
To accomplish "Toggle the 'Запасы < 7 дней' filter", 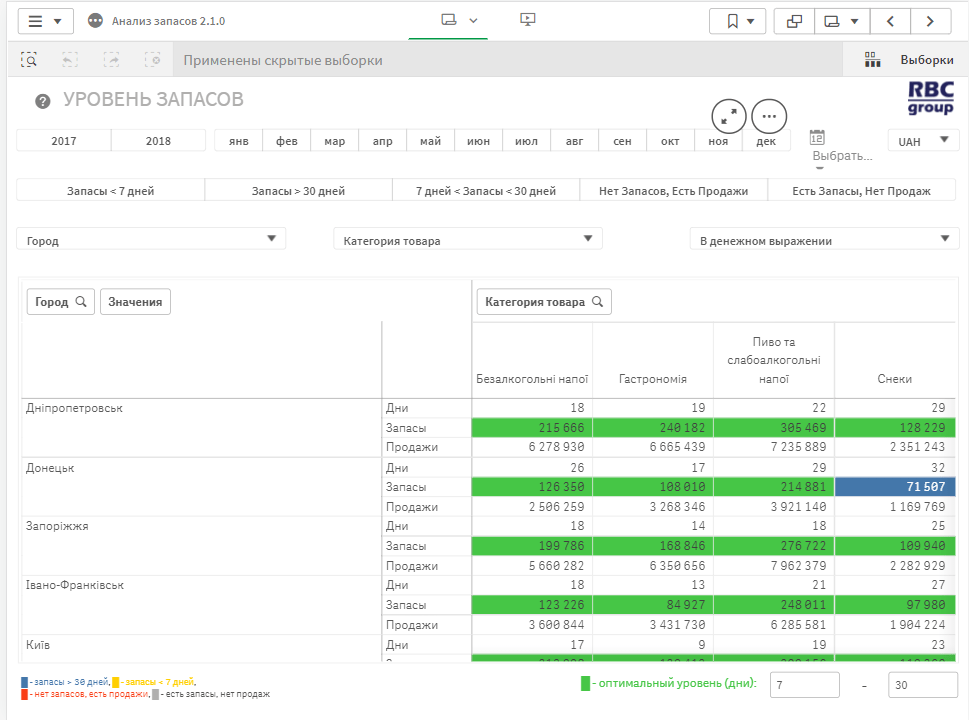I will pos(110,191).
